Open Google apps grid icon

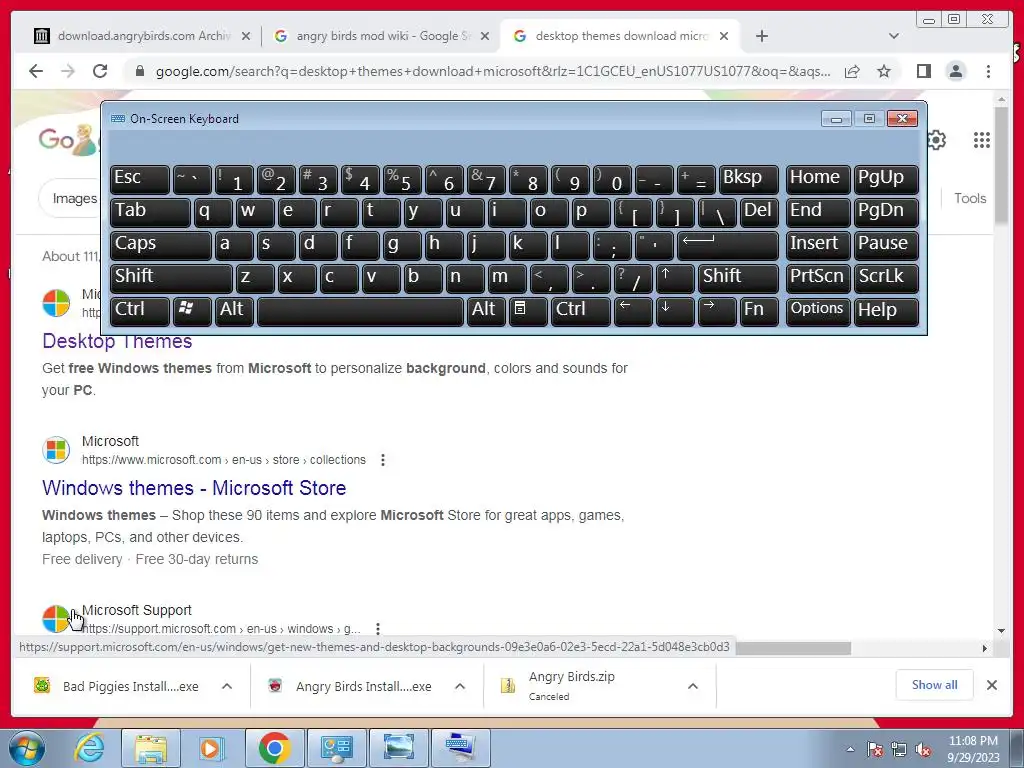tap(982, 140)
